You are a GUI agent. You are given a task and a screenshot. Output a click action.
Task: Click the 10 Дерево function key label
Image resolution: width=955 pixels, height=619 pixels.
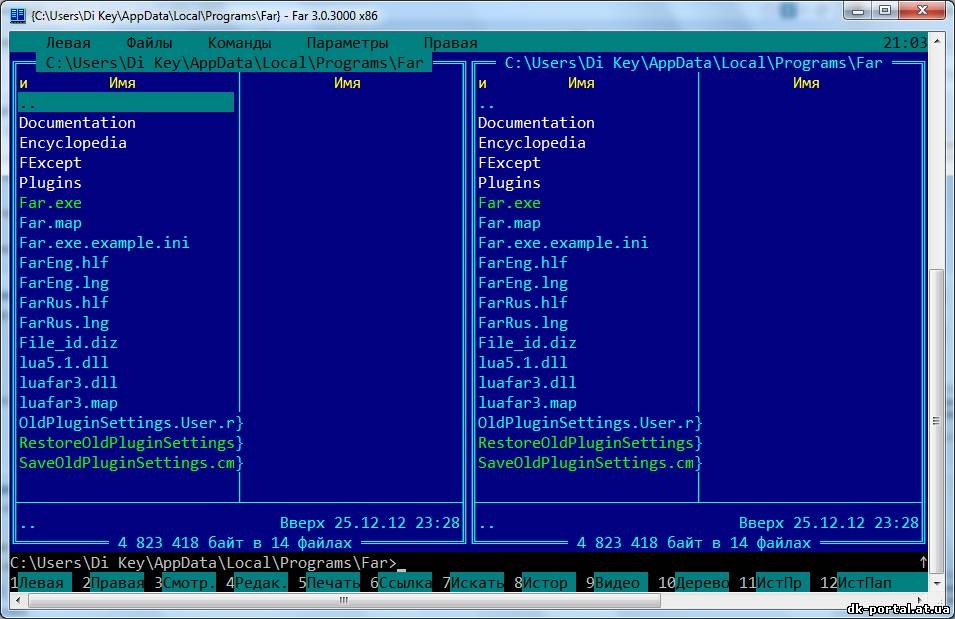693,583
